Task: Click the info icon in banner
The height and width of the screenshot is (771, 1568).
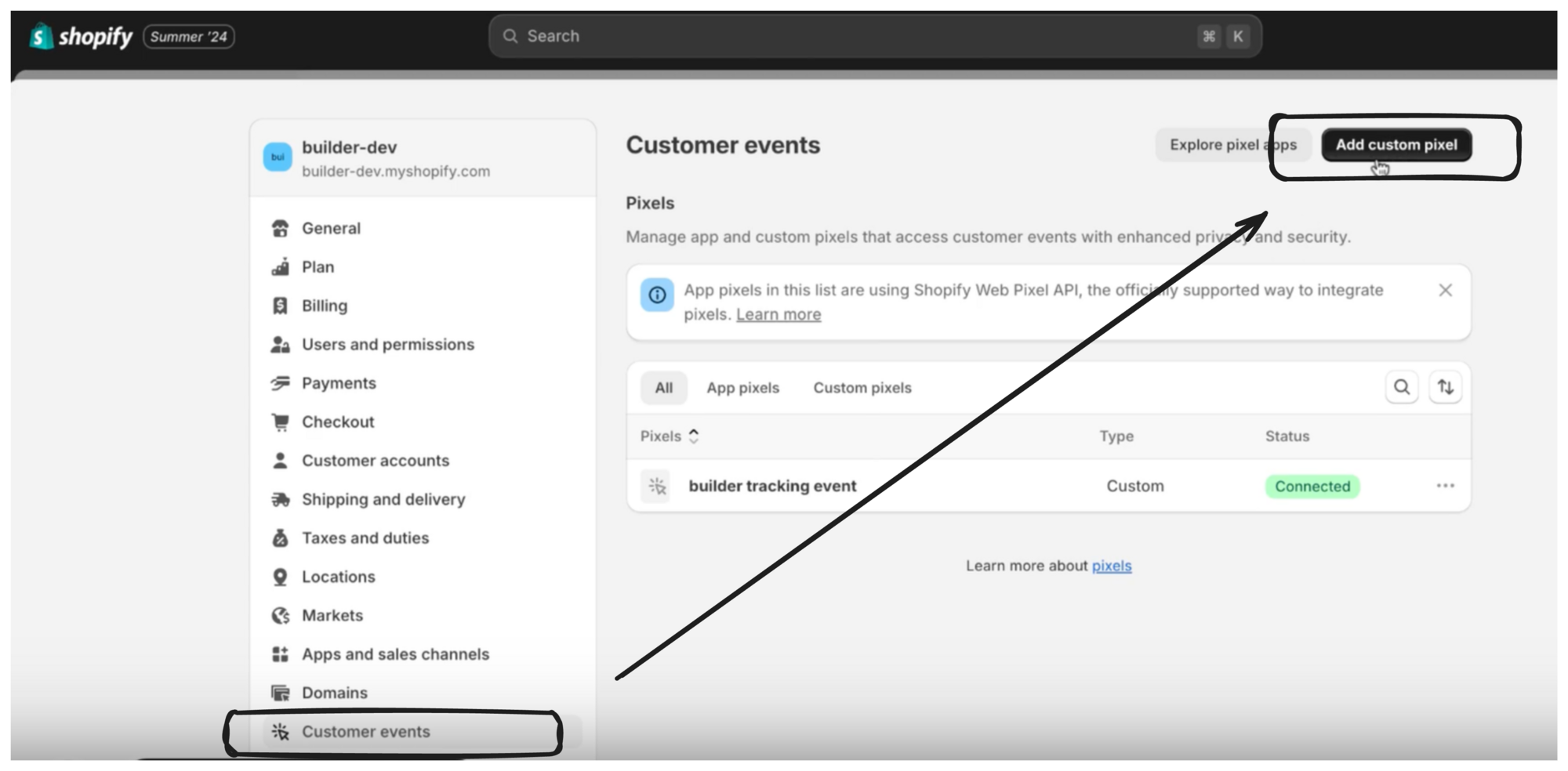Action: (x=657, y=295)
